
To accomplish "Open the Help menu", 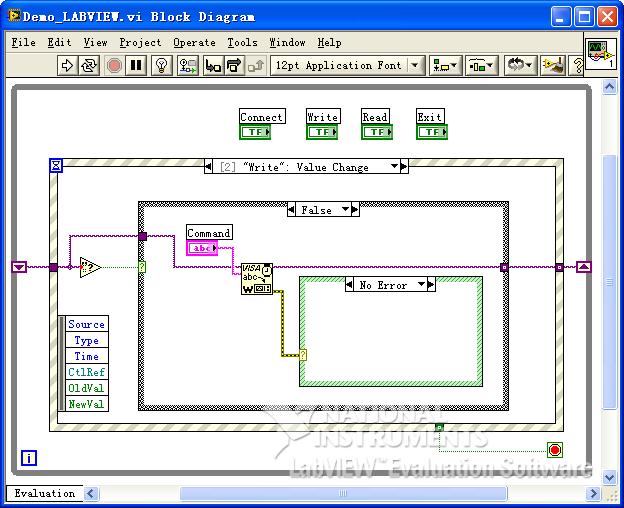I will coord(329,42).
